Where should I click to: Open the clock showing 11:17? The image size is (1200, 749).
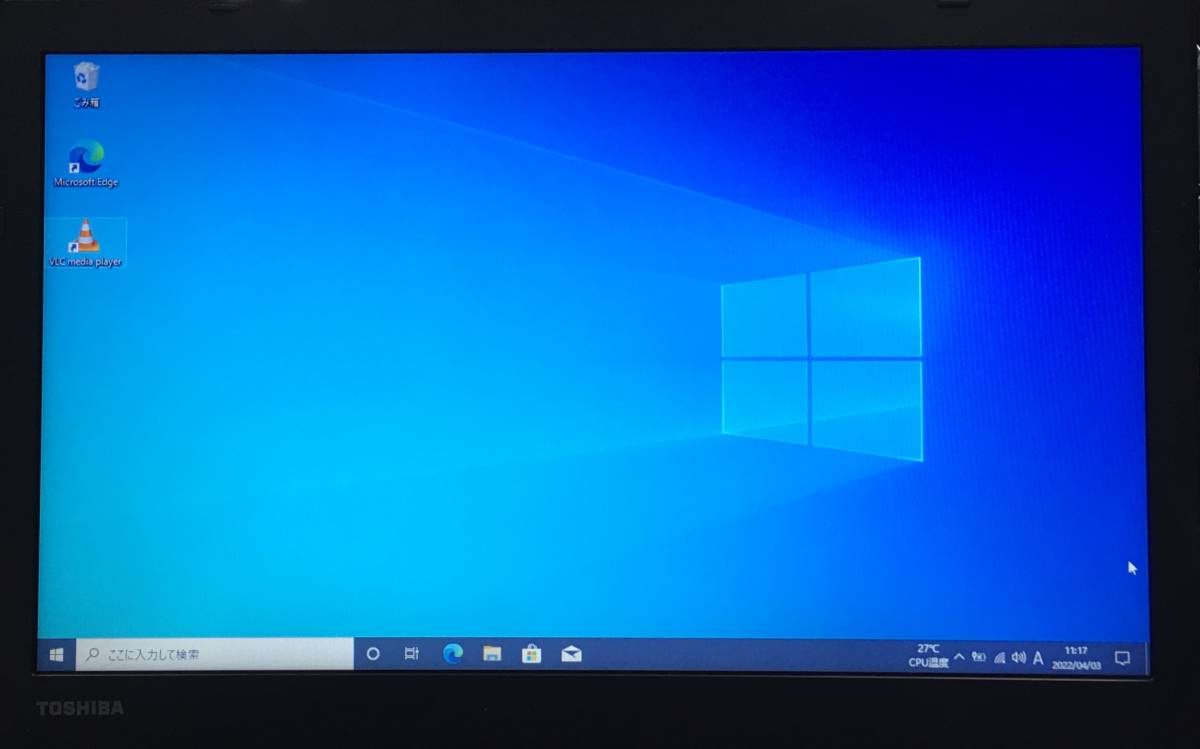click(x=1076, y=657)
